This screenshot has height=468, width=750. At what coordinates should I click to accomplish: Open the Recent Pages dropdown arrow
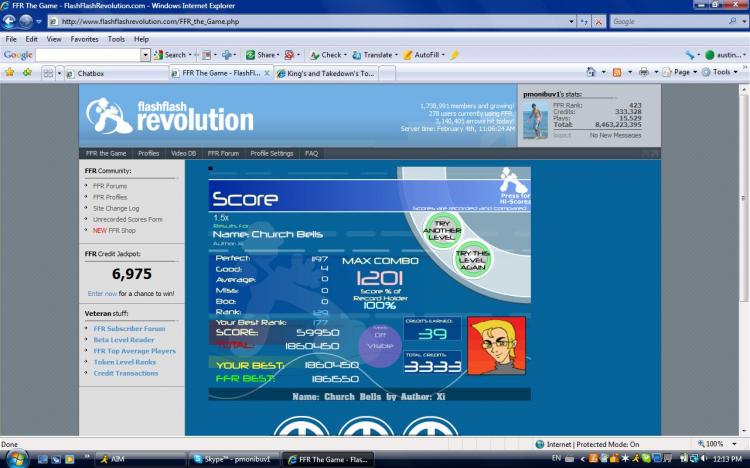pyautogui.click(x=39, y=22)
